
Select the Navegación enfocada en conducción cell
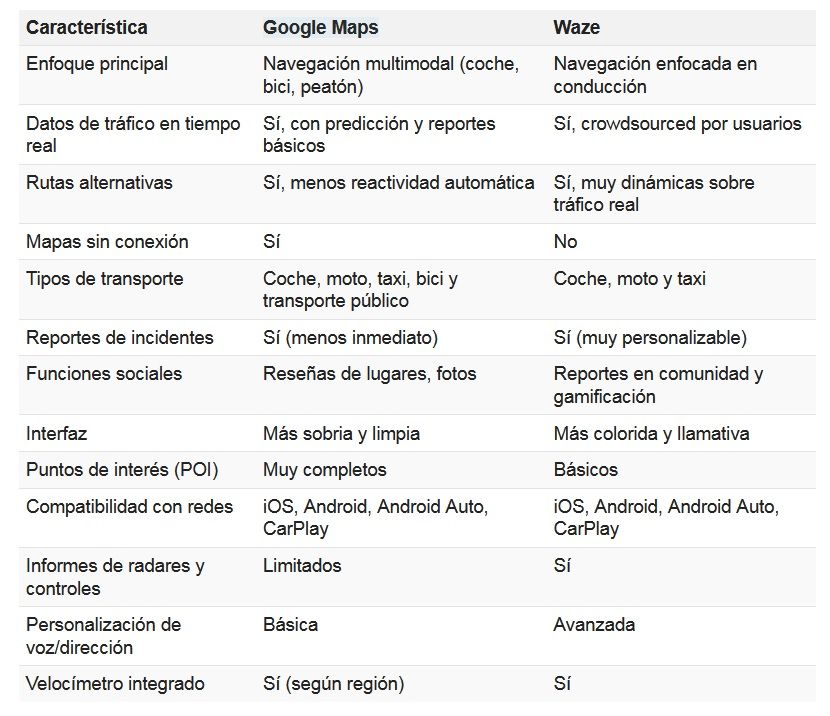[x=655, y=75]
